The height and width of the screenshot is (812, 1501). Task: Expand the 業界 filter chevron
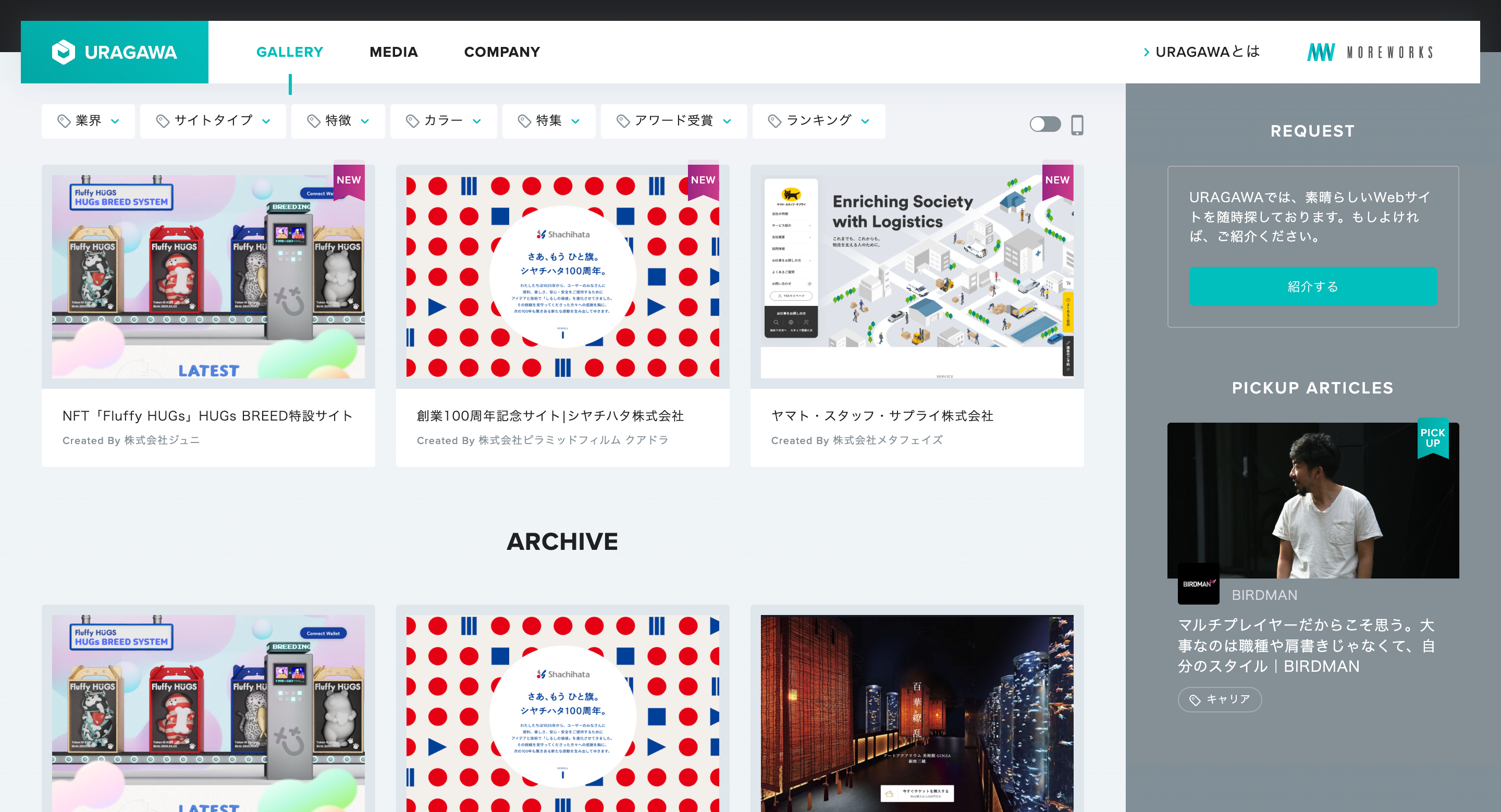pyautogui.click(x=115, y=121)
